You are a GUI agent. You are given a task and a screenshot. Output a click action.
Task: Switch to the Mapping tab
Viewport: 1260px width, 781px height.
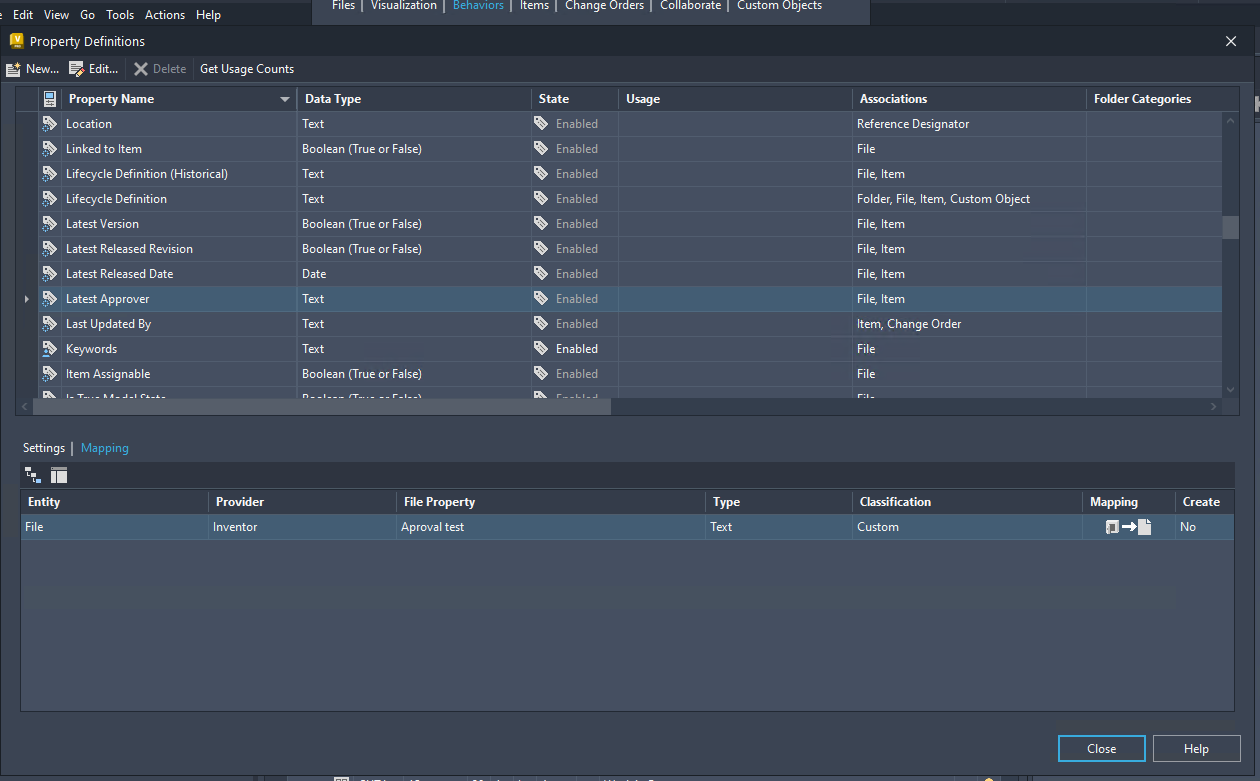105,448
